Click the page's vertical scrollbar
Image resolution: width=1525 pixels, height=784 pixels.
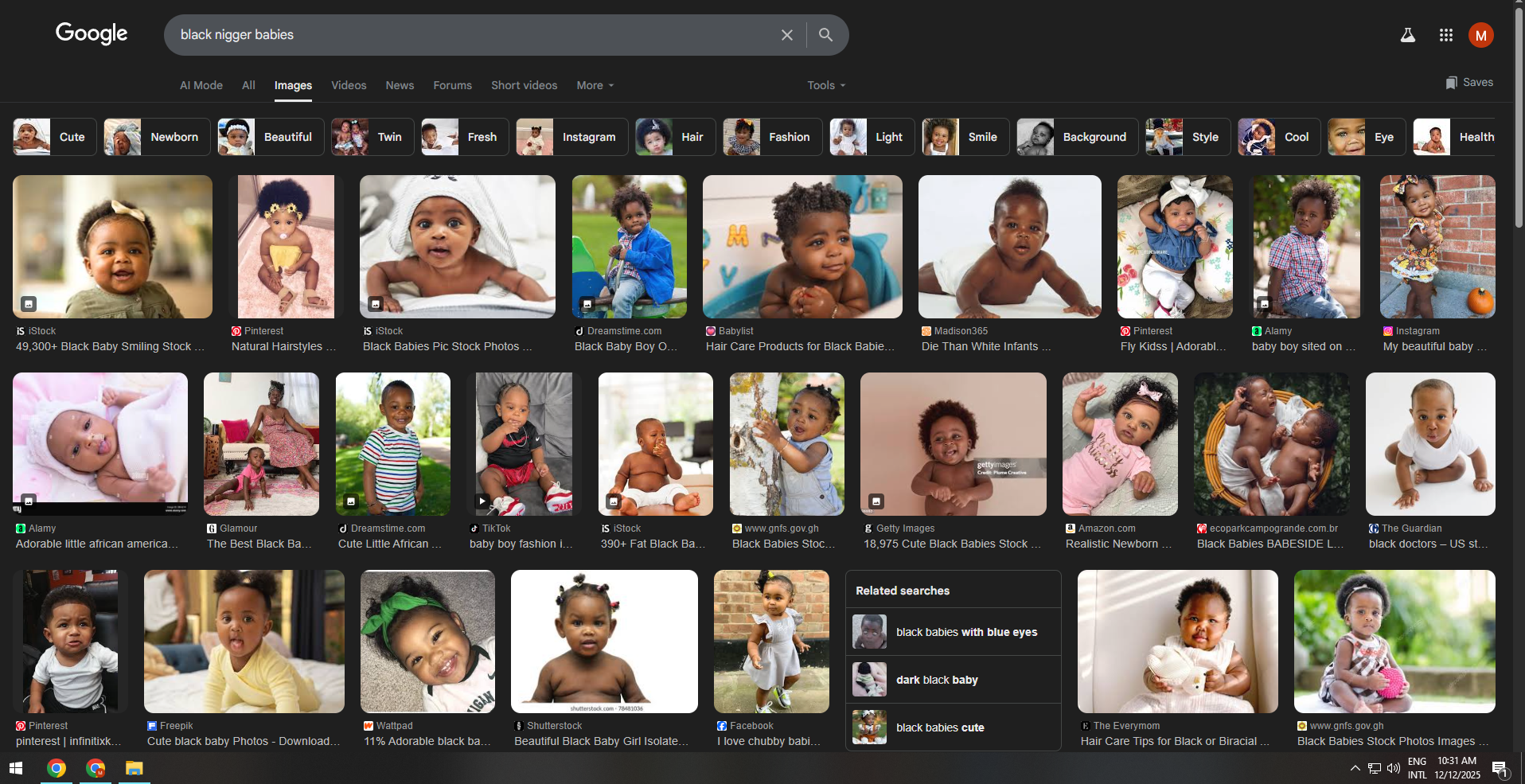click(x=1519, y=119)
